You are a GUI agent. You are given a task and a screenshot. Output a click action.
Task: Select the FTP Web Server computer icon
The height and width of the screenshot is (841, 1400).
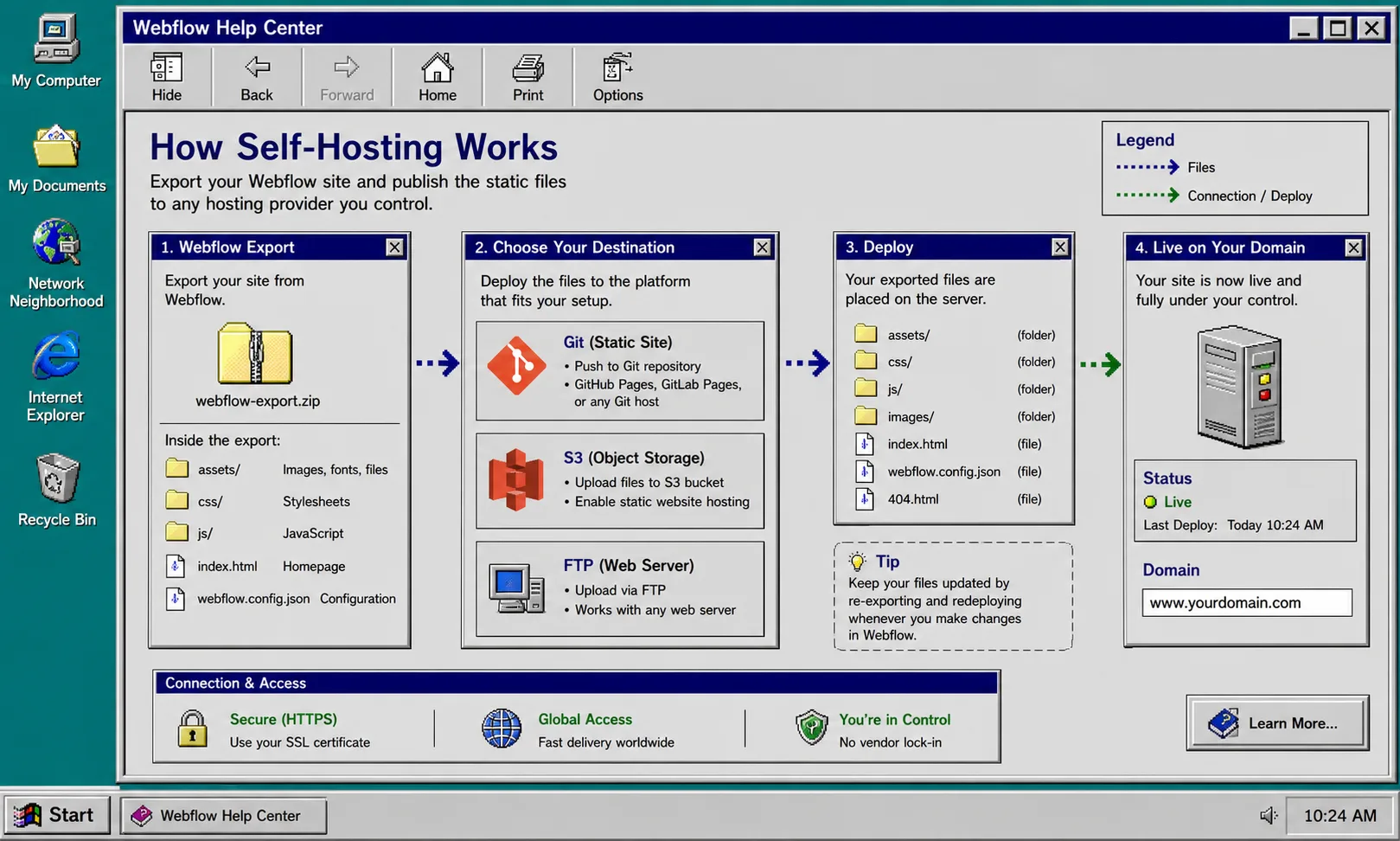(516, 588)
